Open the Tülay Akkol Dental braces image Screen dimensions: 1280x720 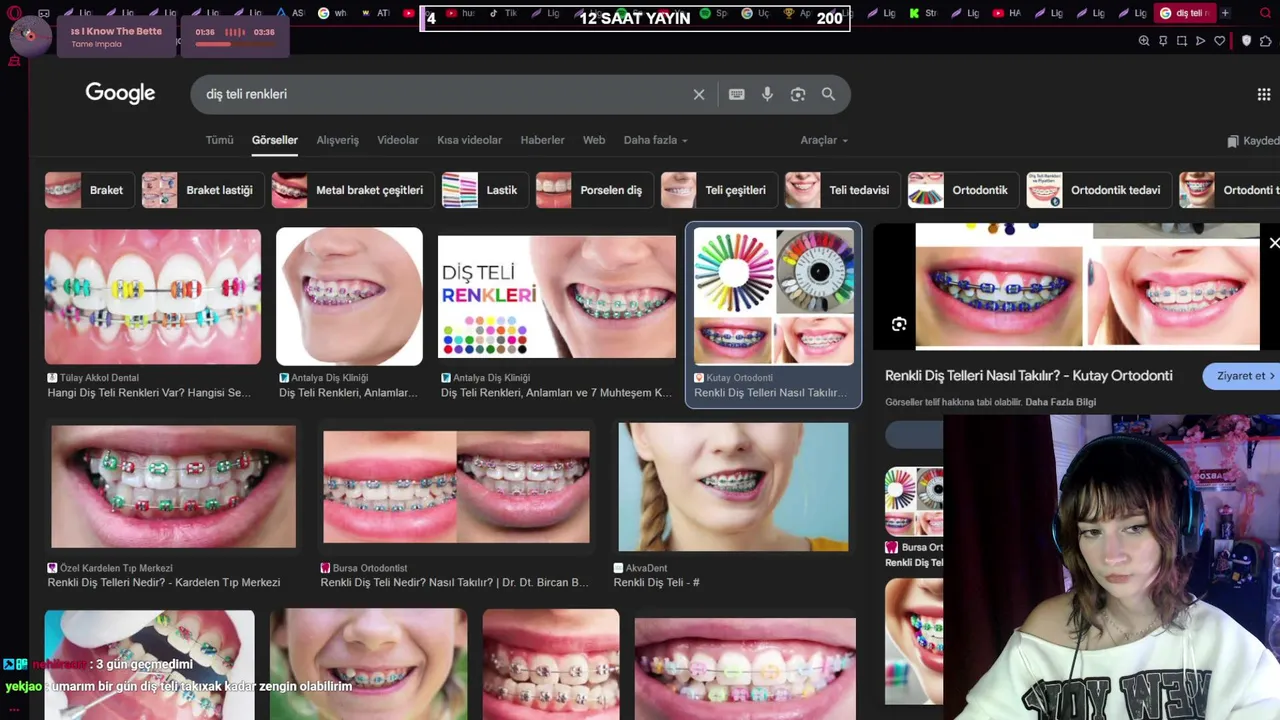click(x=152, y=296)
